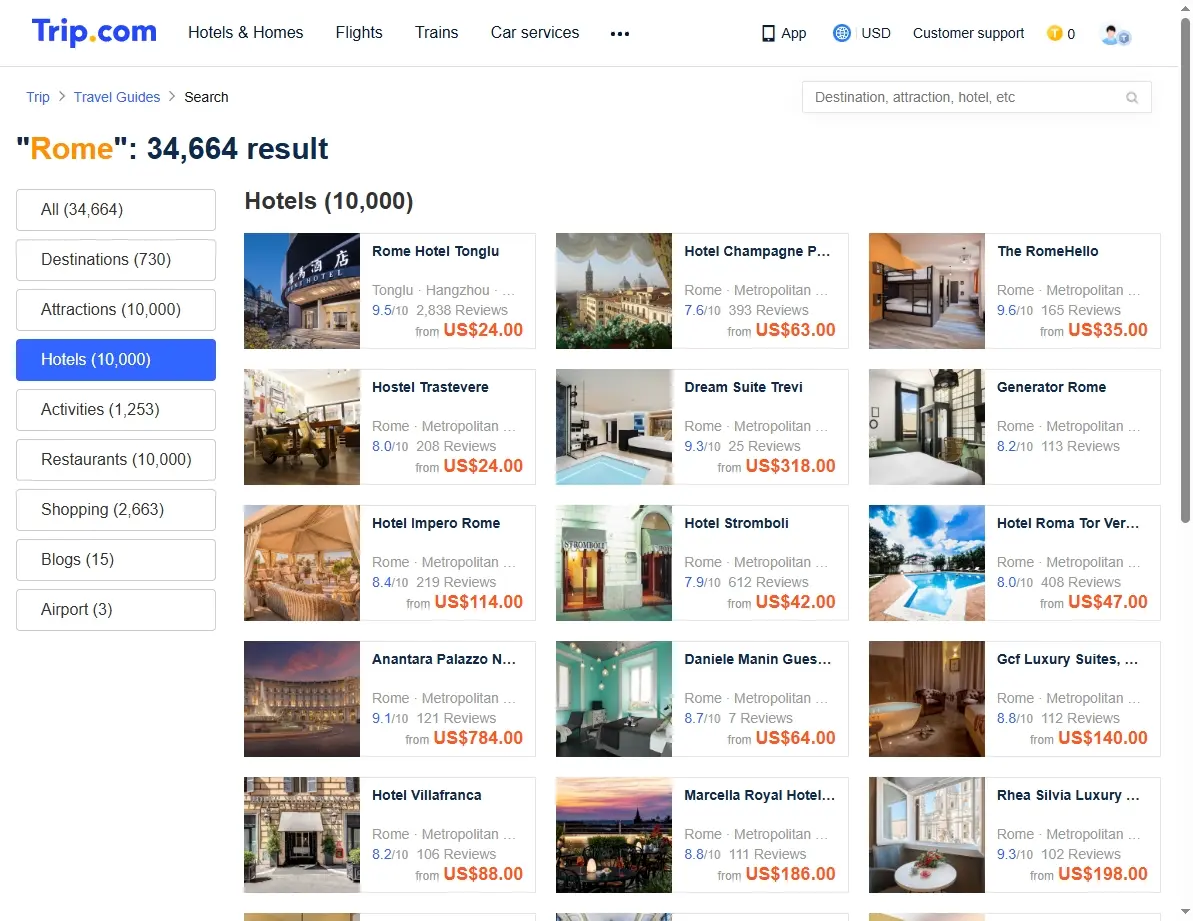The image size is (1193, 921).
Task: Open Dream Suite Trevi photo
Action: [614, 427]
